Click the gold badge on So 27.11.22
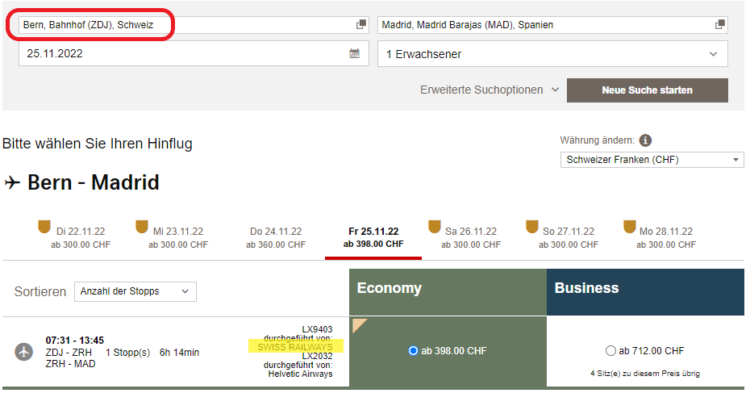The image size is (750, 393). [x=532, y=227]
